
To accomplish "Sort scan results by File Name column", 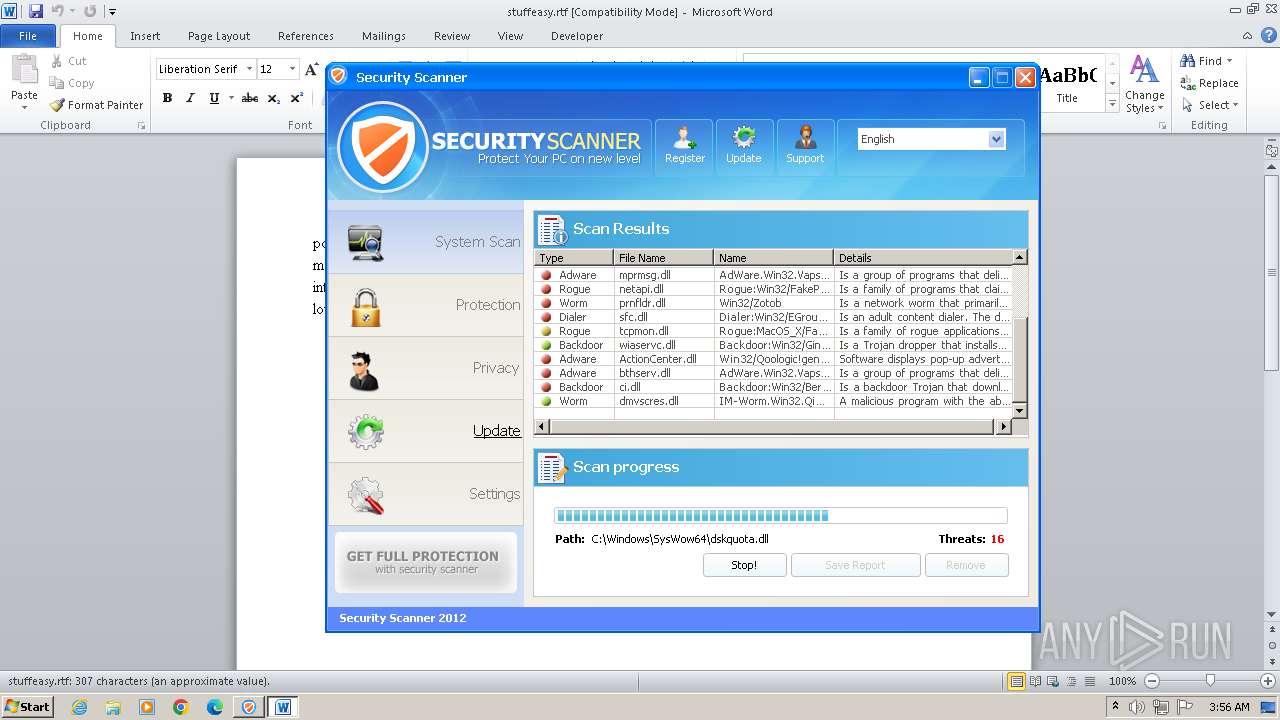I will coord(664,258).
